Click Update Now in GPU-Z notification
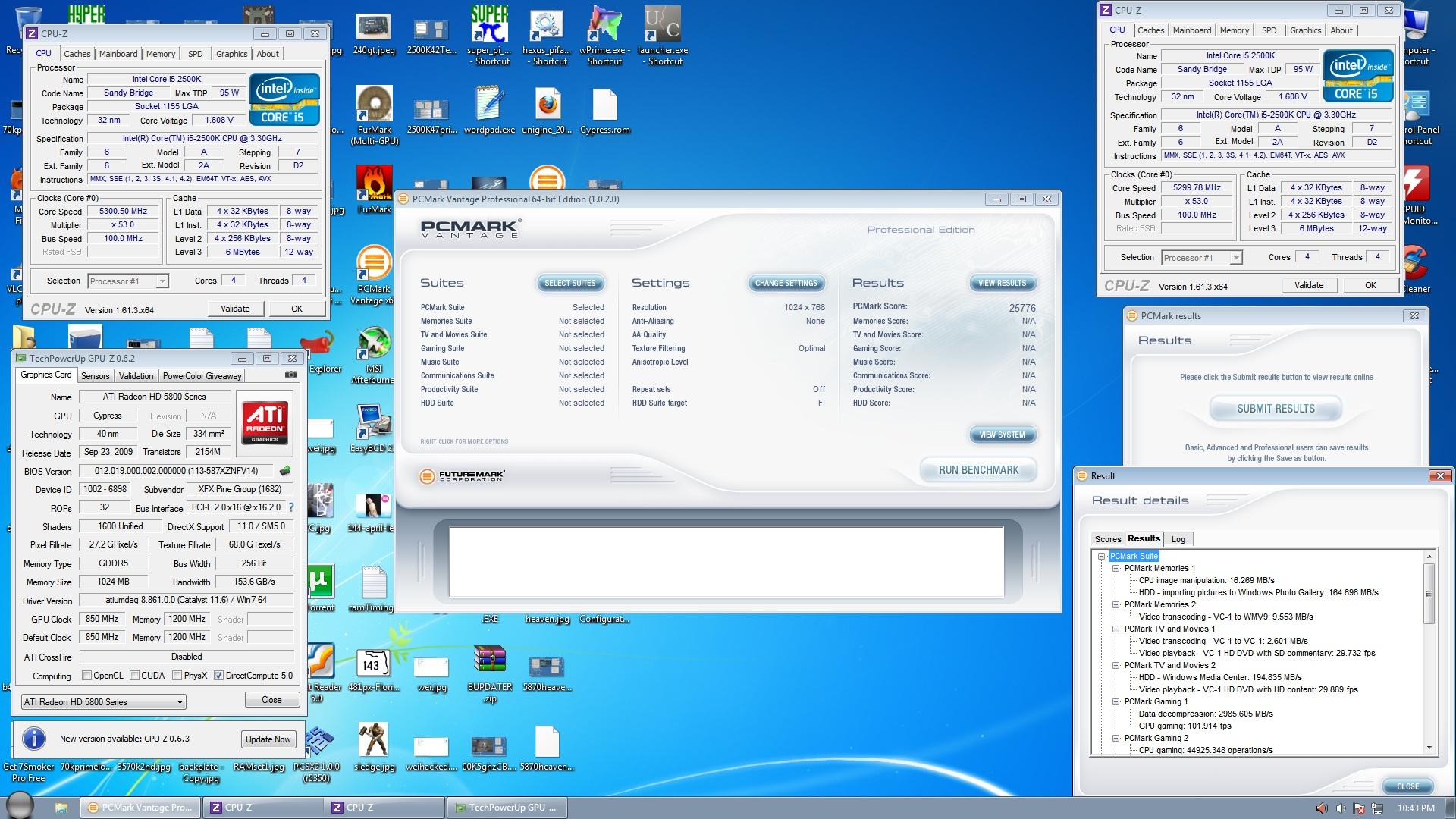Screen dimensions: 1456x819 [x=268, y=739]
